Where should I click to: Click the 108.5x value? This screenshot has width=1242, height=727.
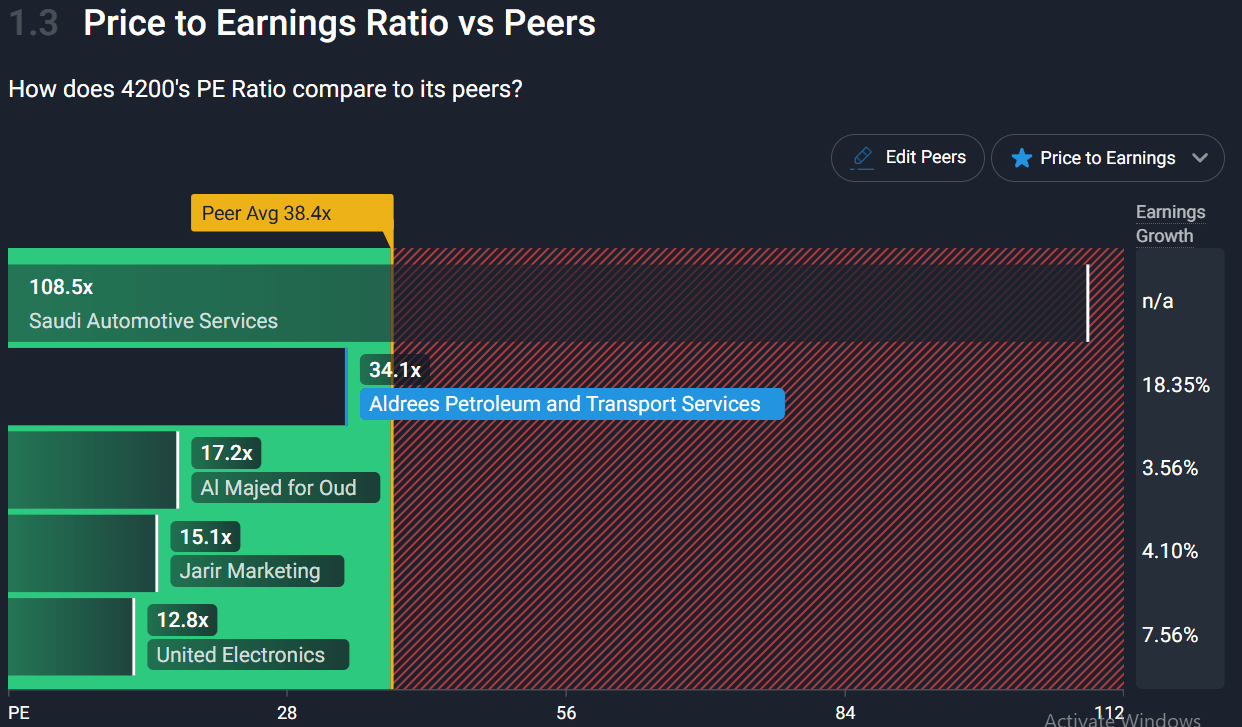[61, 287]
